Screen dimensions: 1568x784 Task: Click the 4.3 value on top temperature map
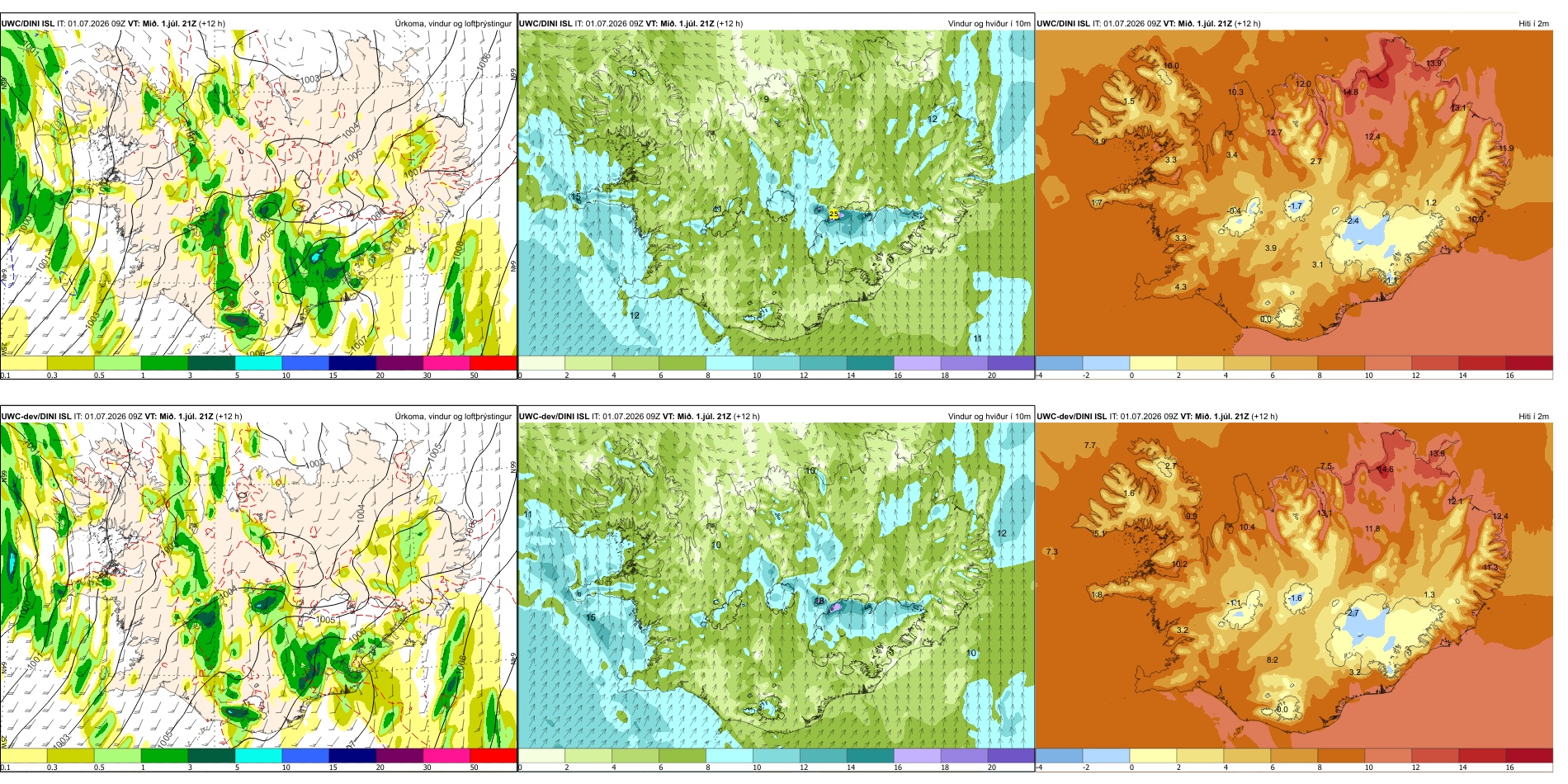(1180, 287)
